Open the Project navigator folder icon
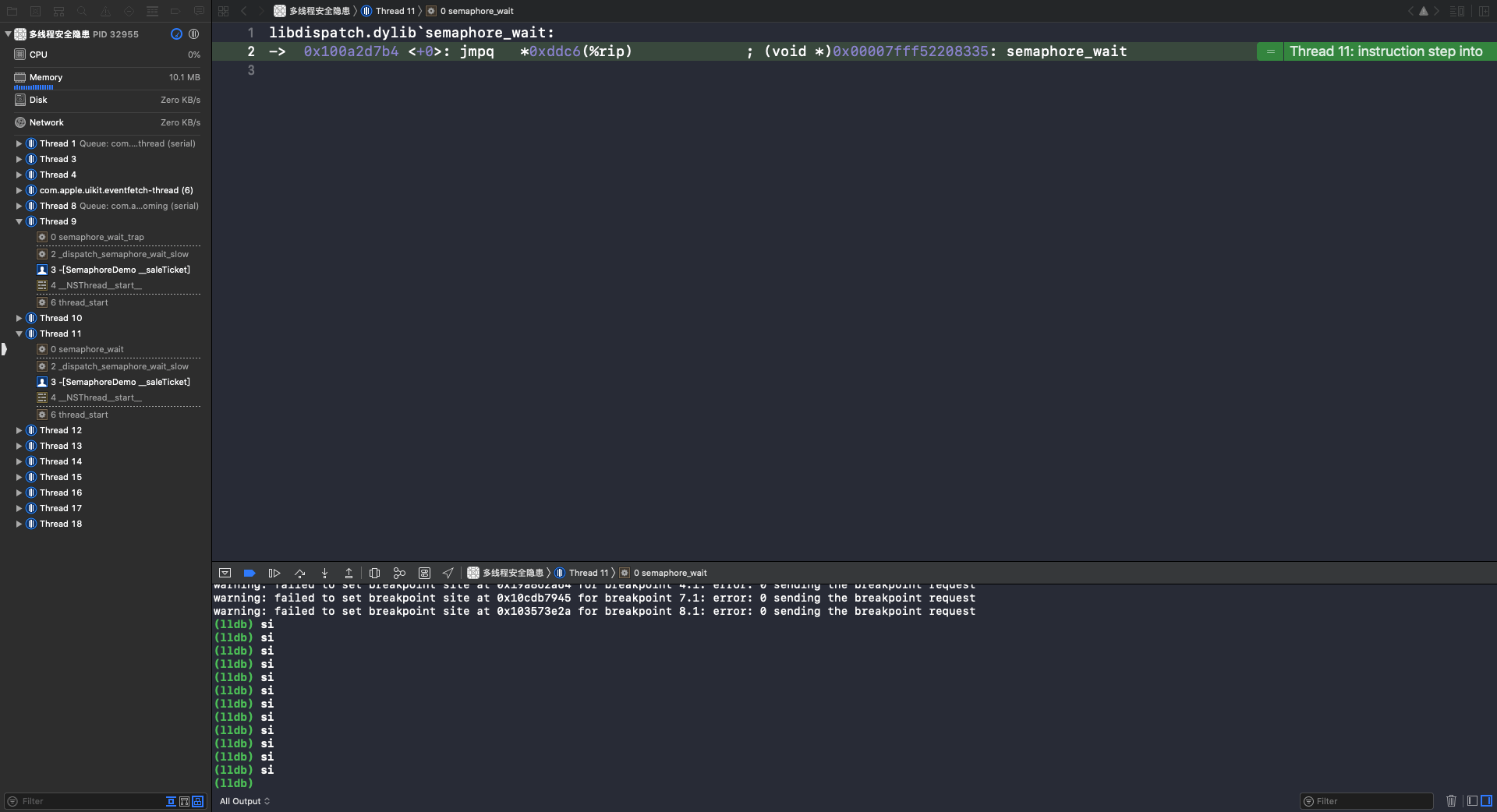Screen dimensions: 1497x812 [12, 11]
